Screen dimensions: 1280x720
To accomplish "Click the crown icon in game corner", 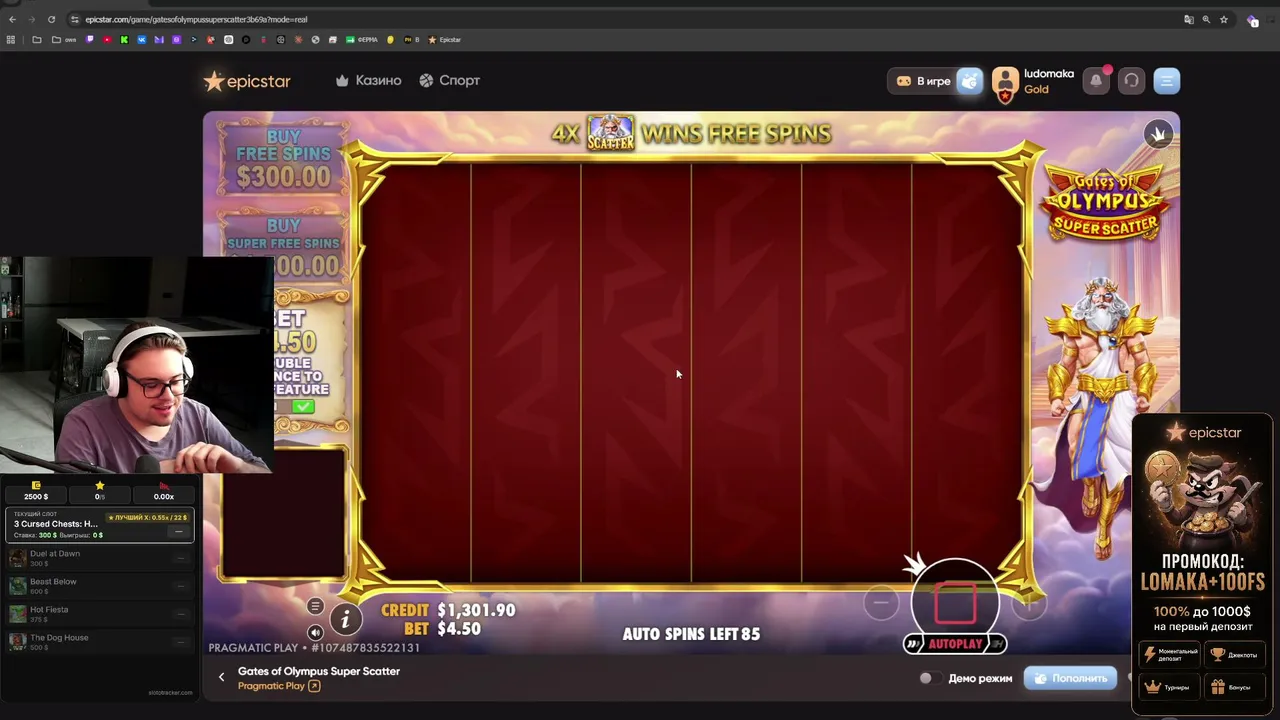I will (x=1159, y=134).
